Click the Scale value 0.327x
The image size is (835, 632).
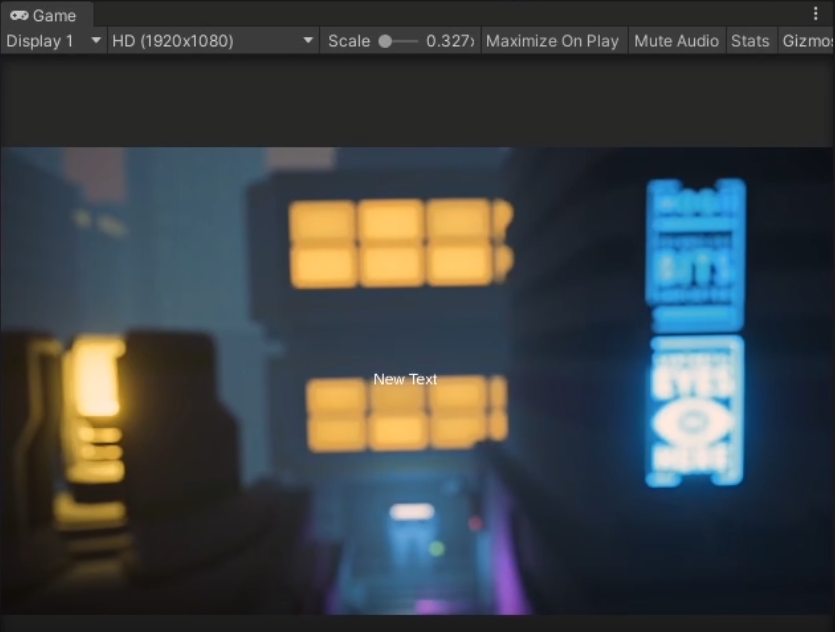click(450, 41)
